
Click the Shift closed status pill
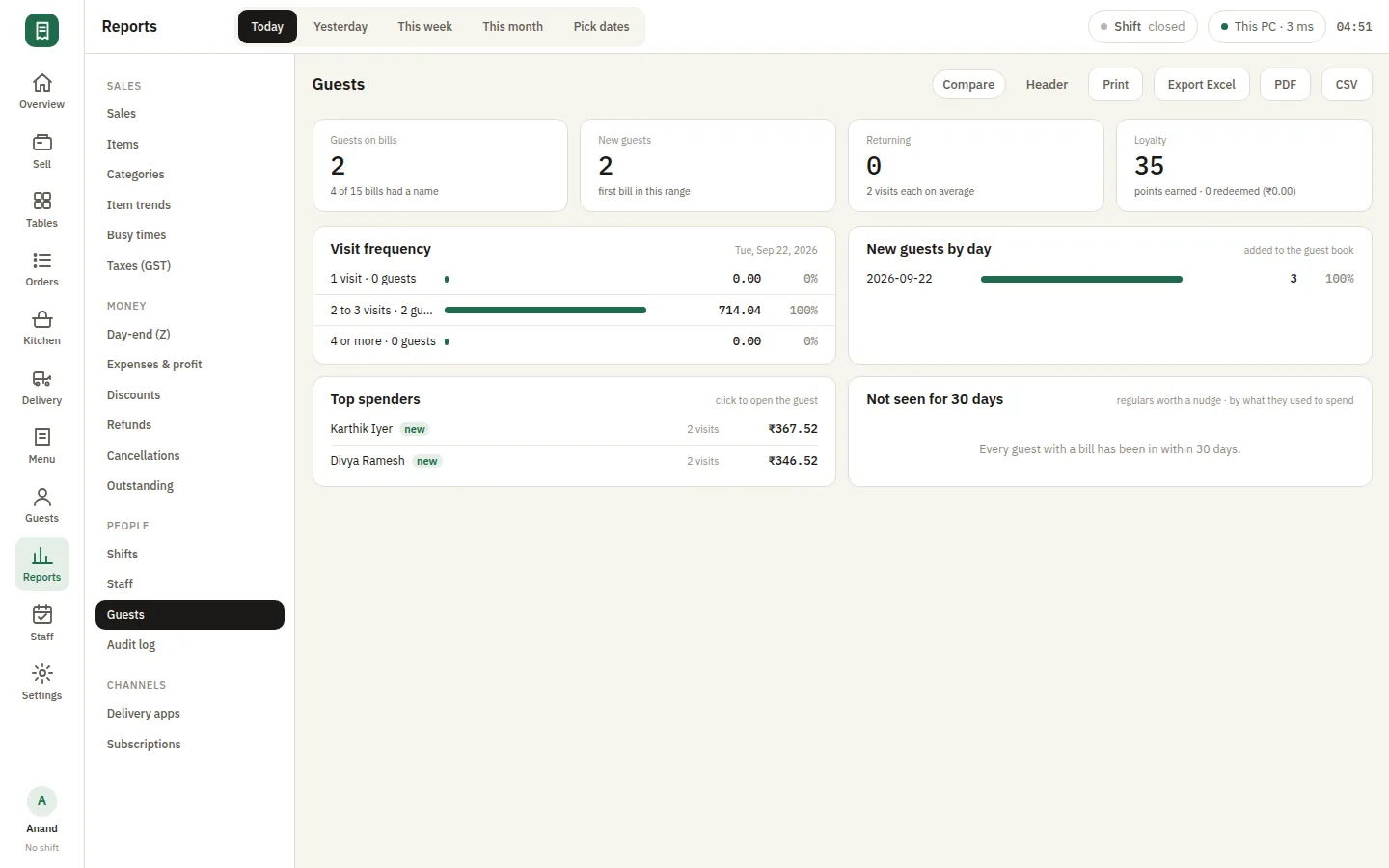[x=1142, y=27]
